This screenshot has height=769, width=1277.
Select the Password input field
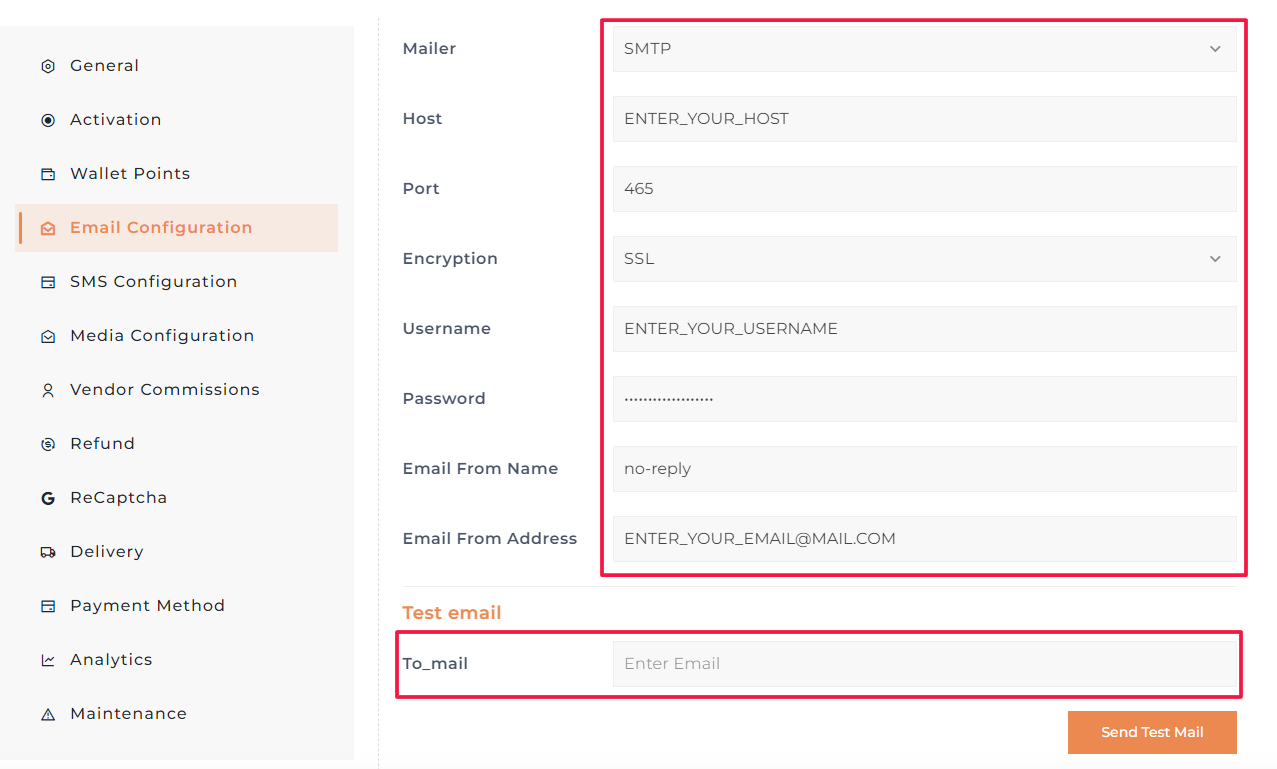(924, 399)
